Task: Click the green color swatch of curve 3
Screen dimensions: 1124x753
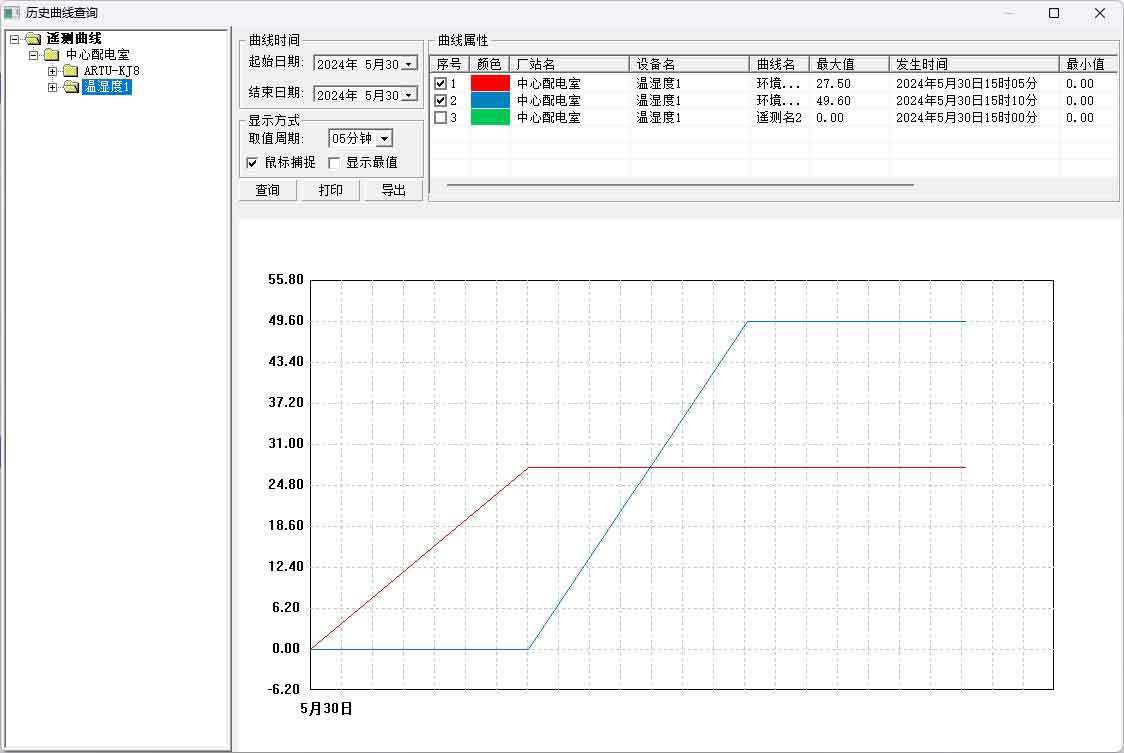Action: pyautogui.click(x=490, y=117)
